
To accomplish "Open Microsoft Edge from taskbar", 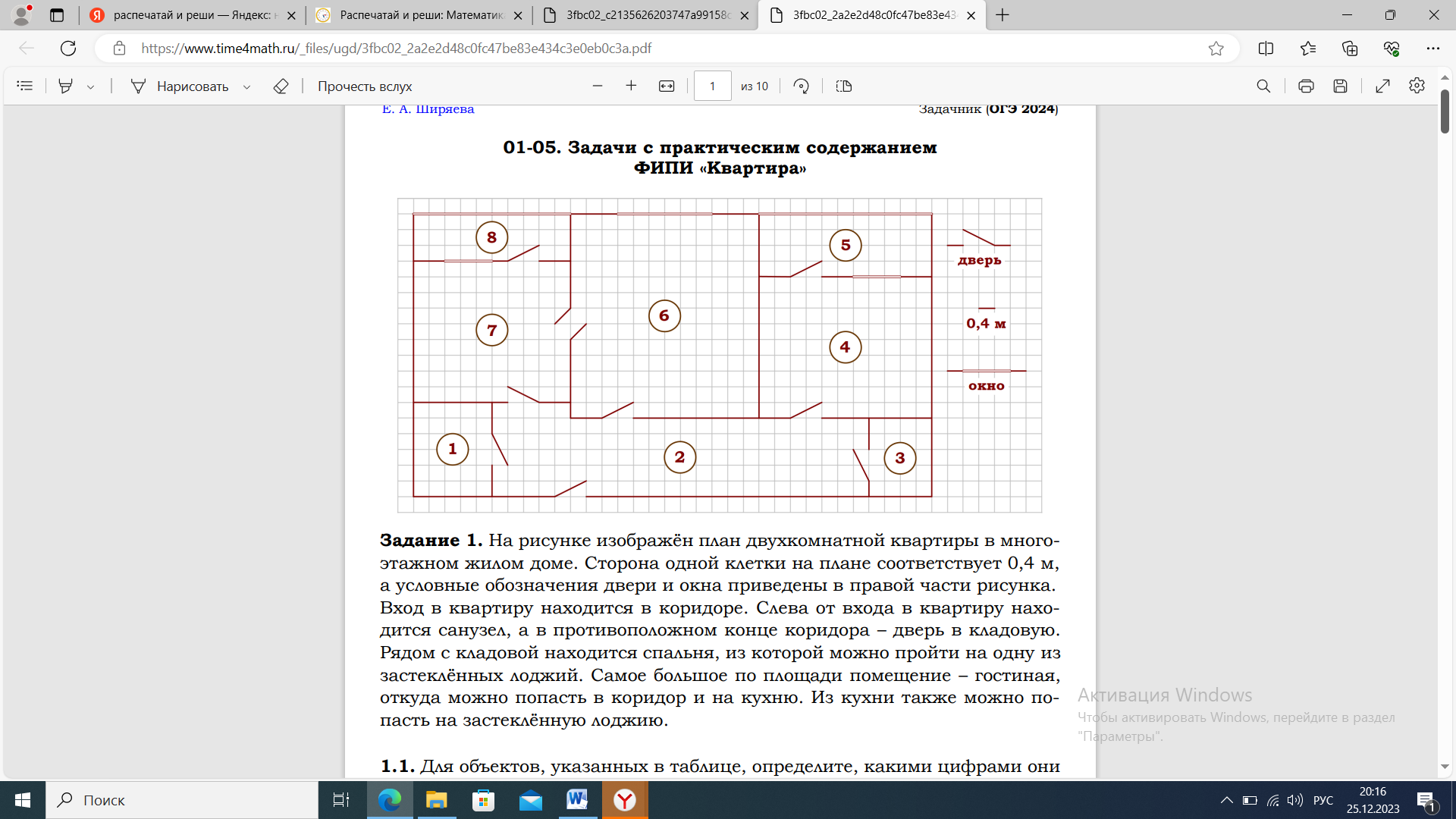I will pyautogui.click(x=390, y=800).
